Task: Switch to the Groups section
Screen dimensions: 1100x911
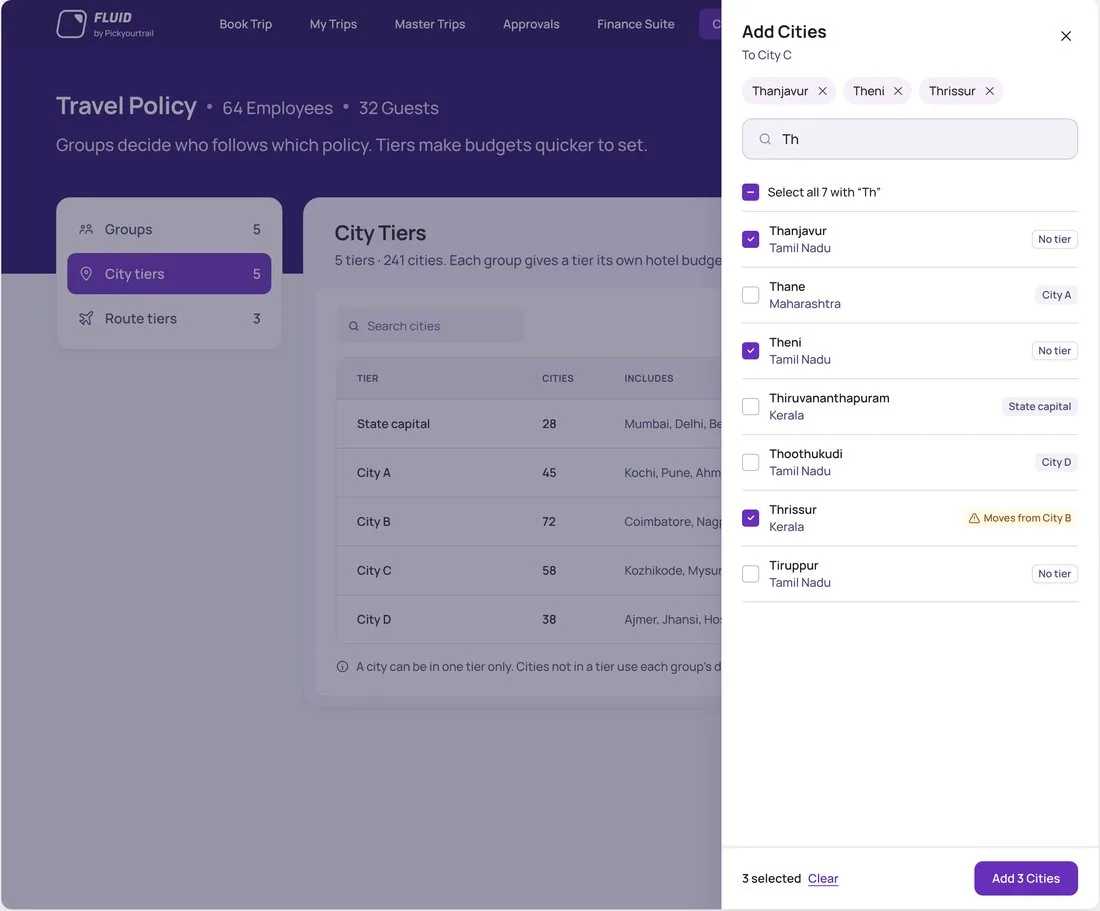Action: [169, 229]
